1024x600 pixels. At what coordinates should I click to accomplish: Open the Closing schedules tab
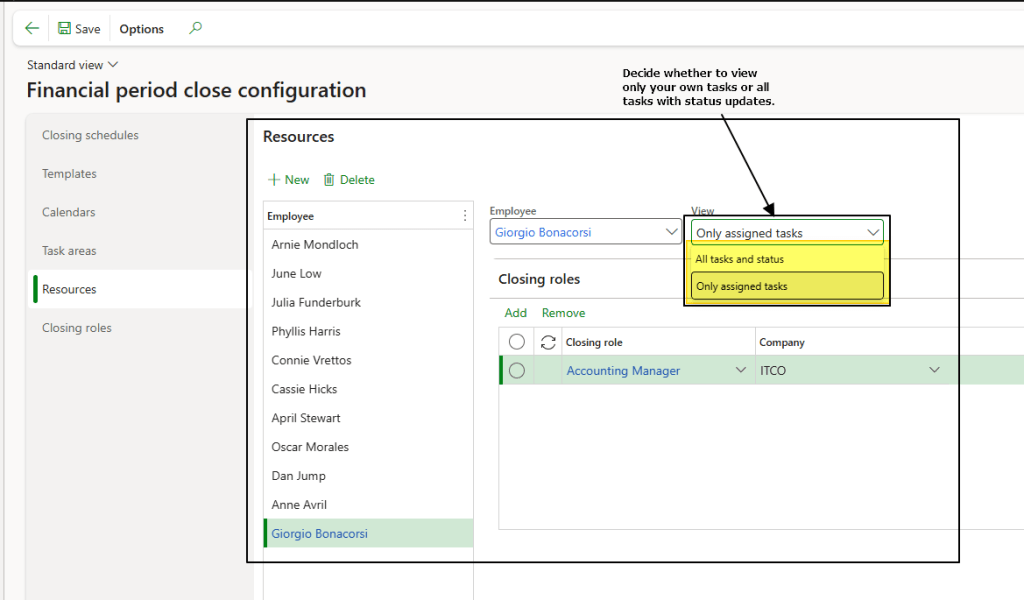coord(90,135)
